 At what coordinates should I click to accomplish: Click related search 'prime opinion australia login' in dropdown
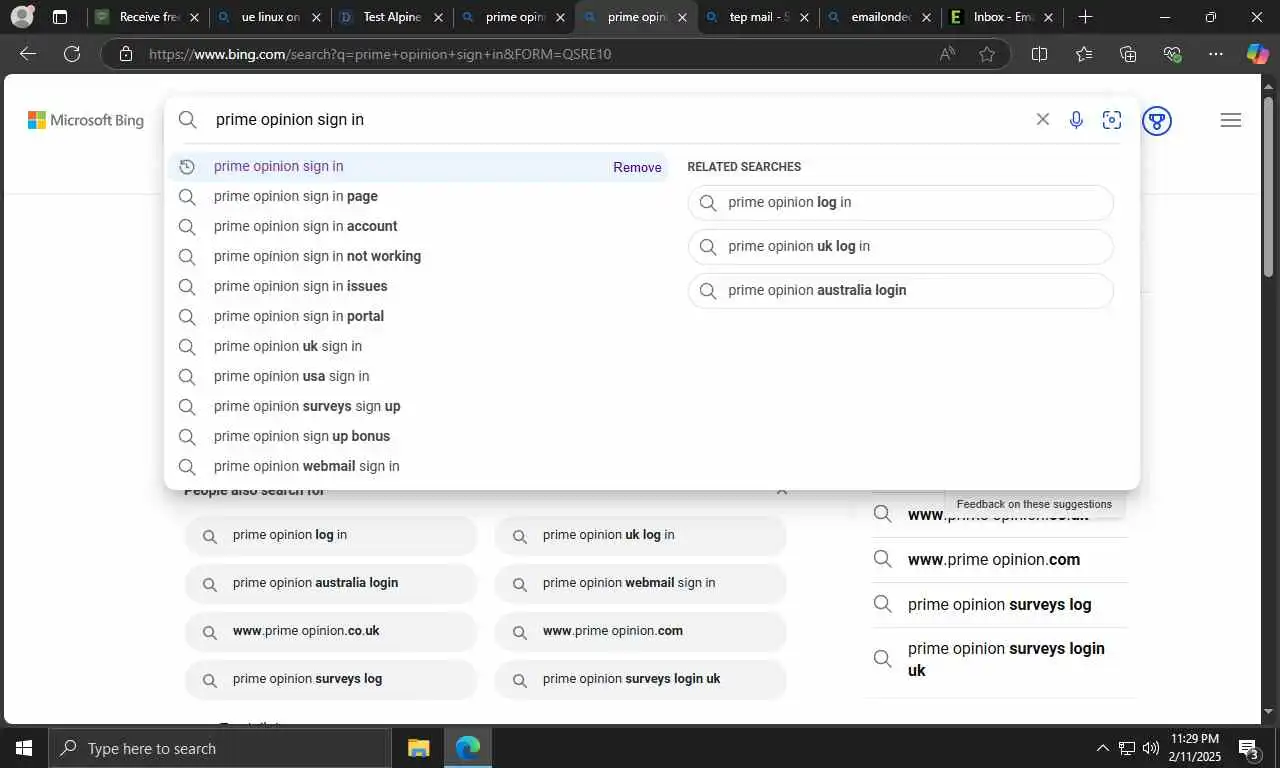pyautogui.click(x=900, y=291)
